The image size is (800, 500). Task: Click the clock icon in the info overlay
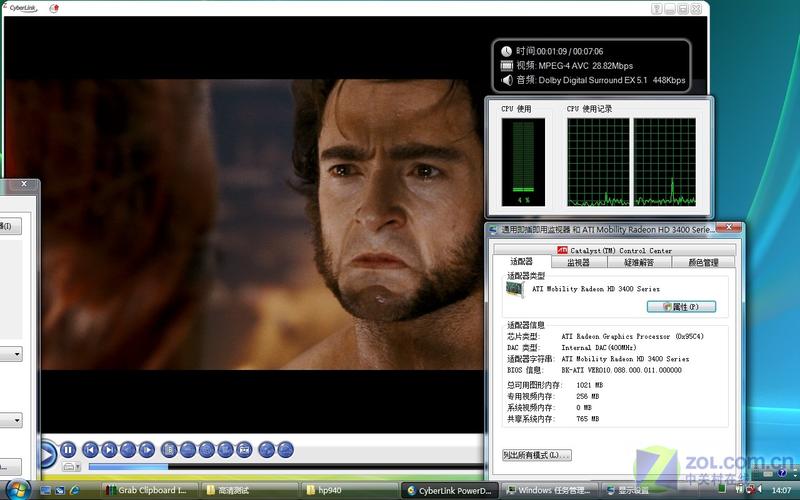coord(506,51)
